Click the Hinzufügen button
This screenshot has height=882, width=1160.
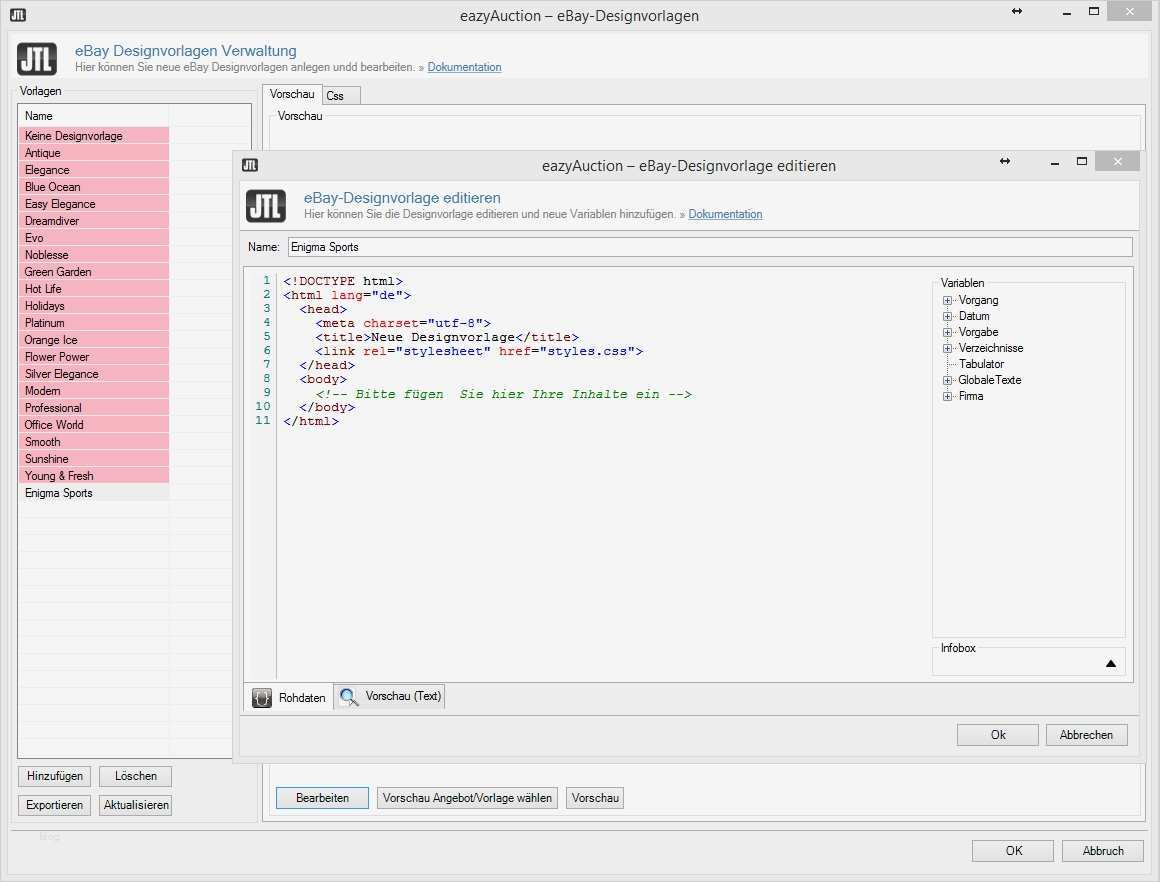pos(55,776)
